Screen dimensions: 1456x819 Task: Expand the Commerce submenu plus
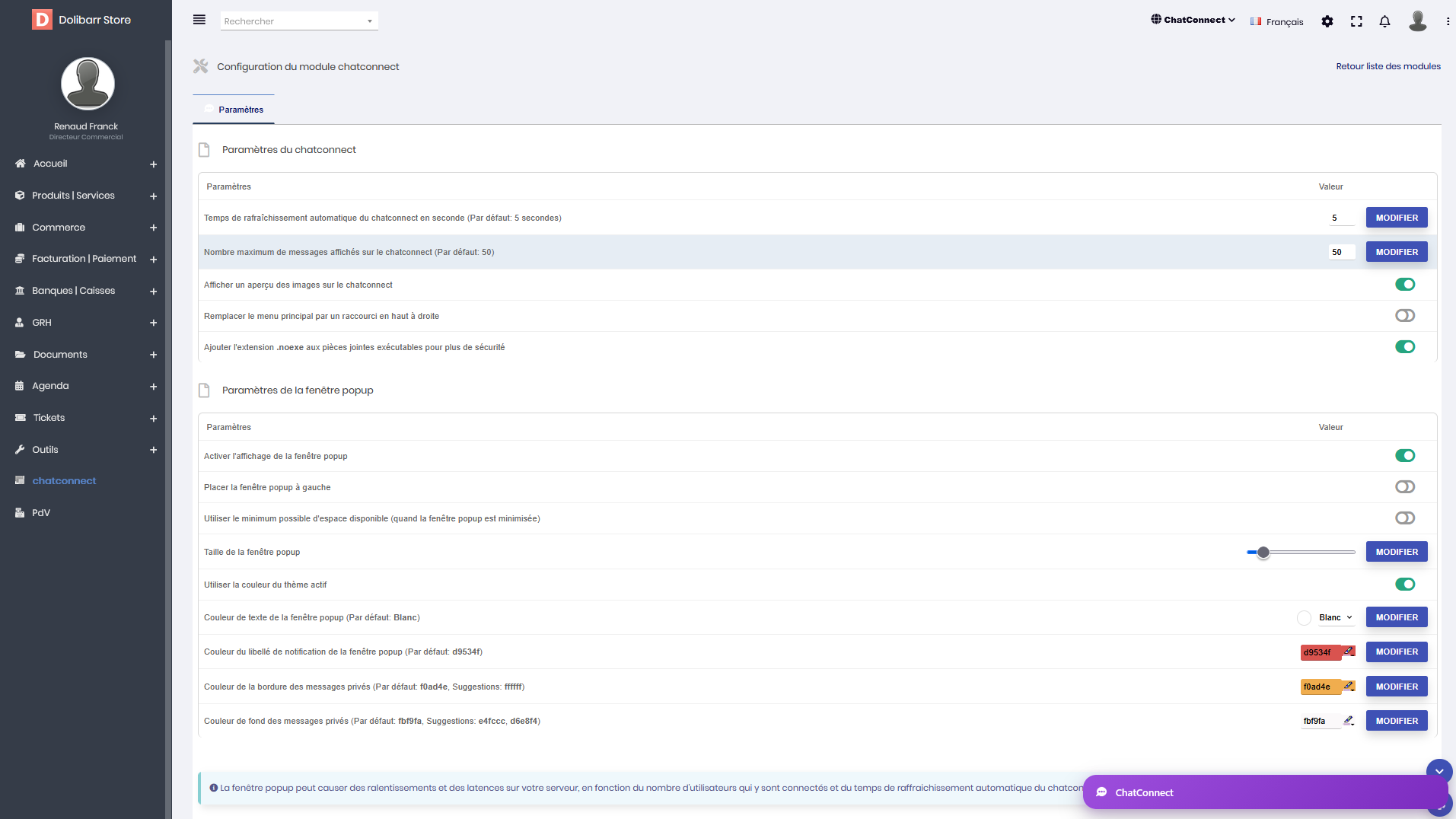click(x=153, y=228)
